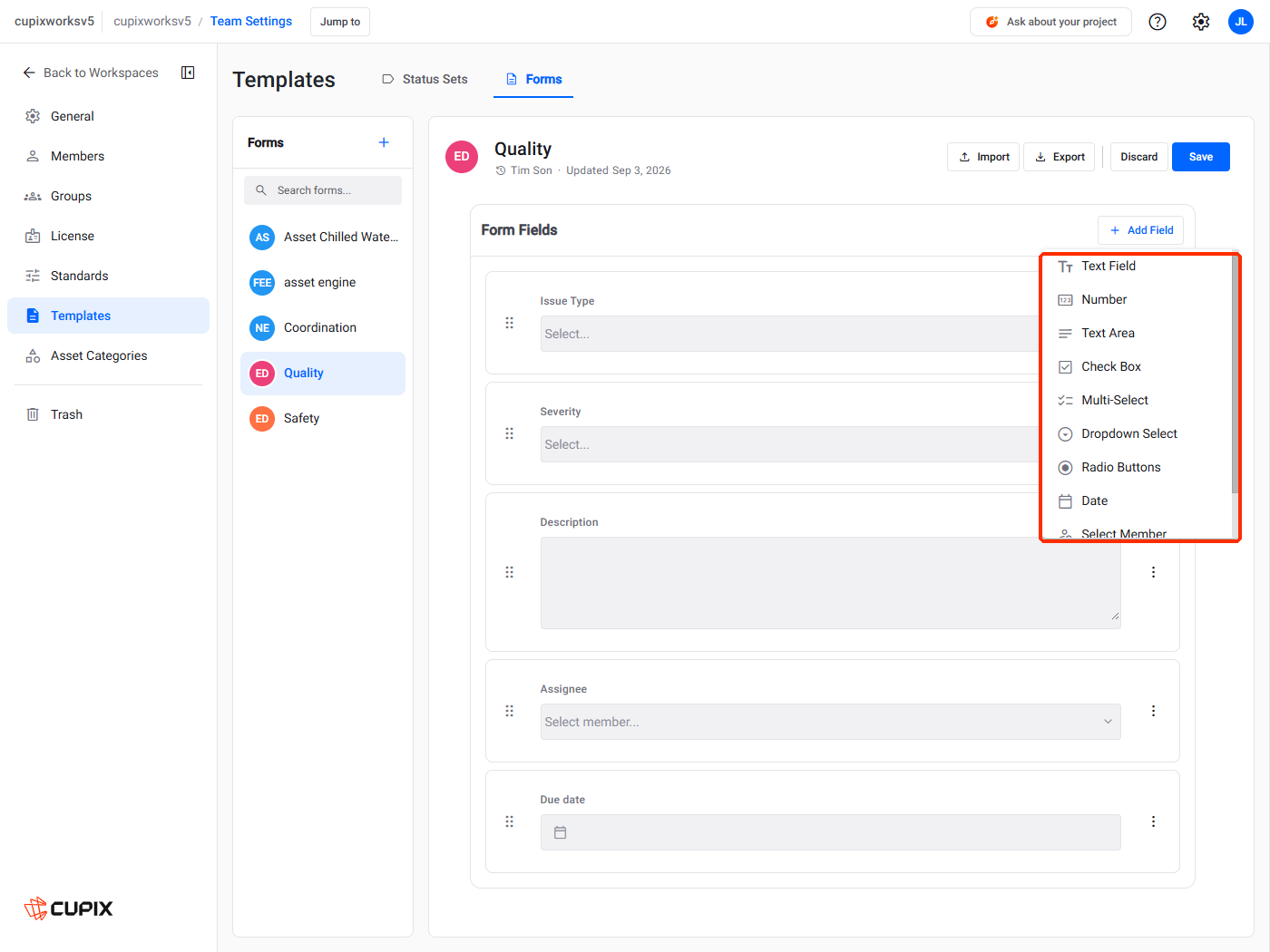Export the Quality form
1270x952 pixels.
click(1060, 157)
